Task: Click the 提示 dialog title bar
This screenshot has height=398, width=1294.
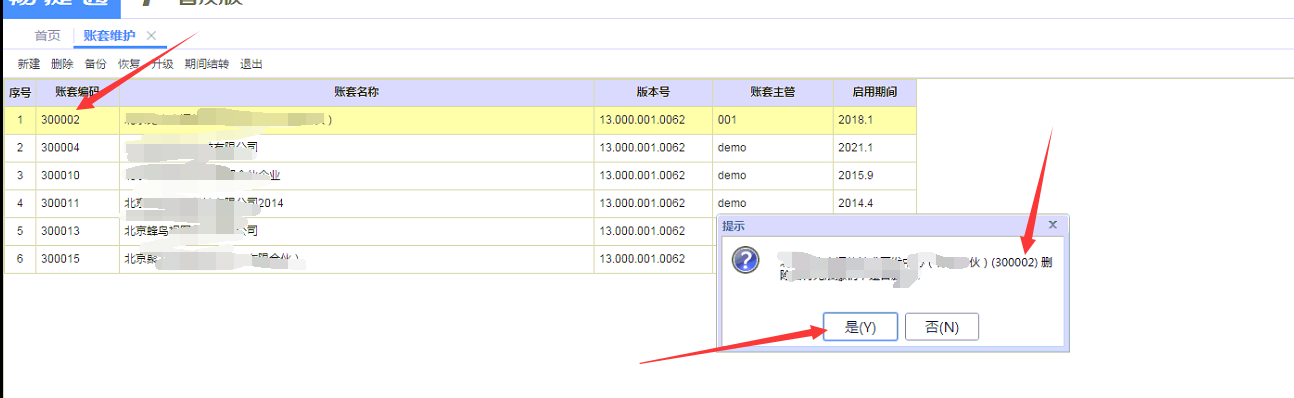Action: click(x=893, y=226)
